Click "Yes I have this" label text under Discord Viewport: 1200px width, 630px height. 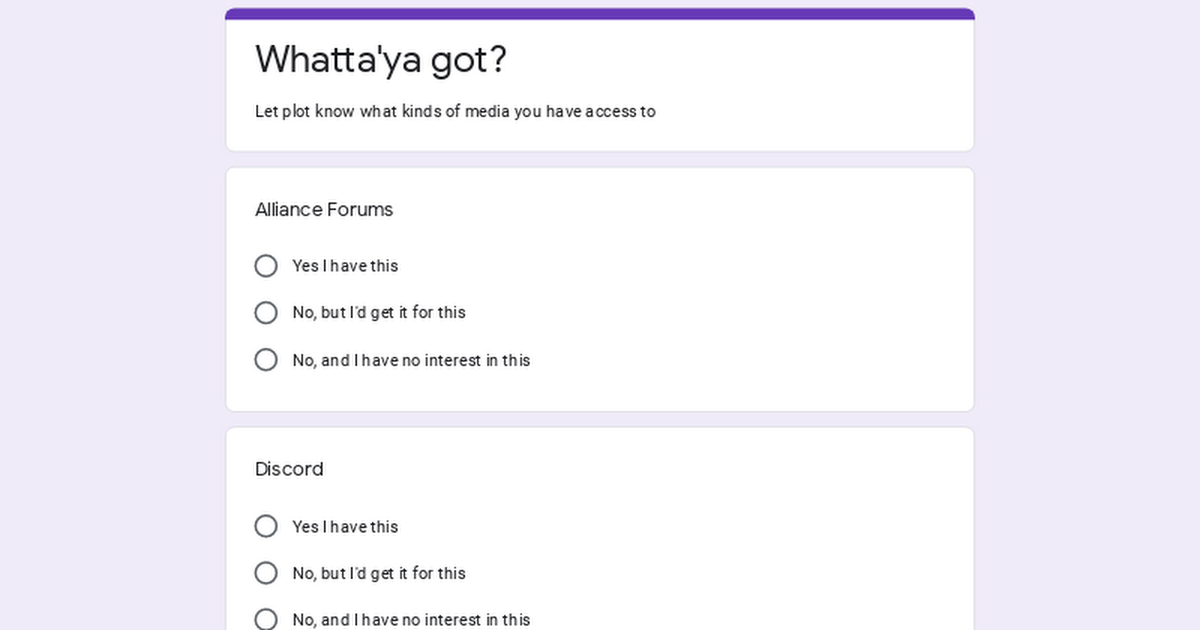click(x=345, y=527)
